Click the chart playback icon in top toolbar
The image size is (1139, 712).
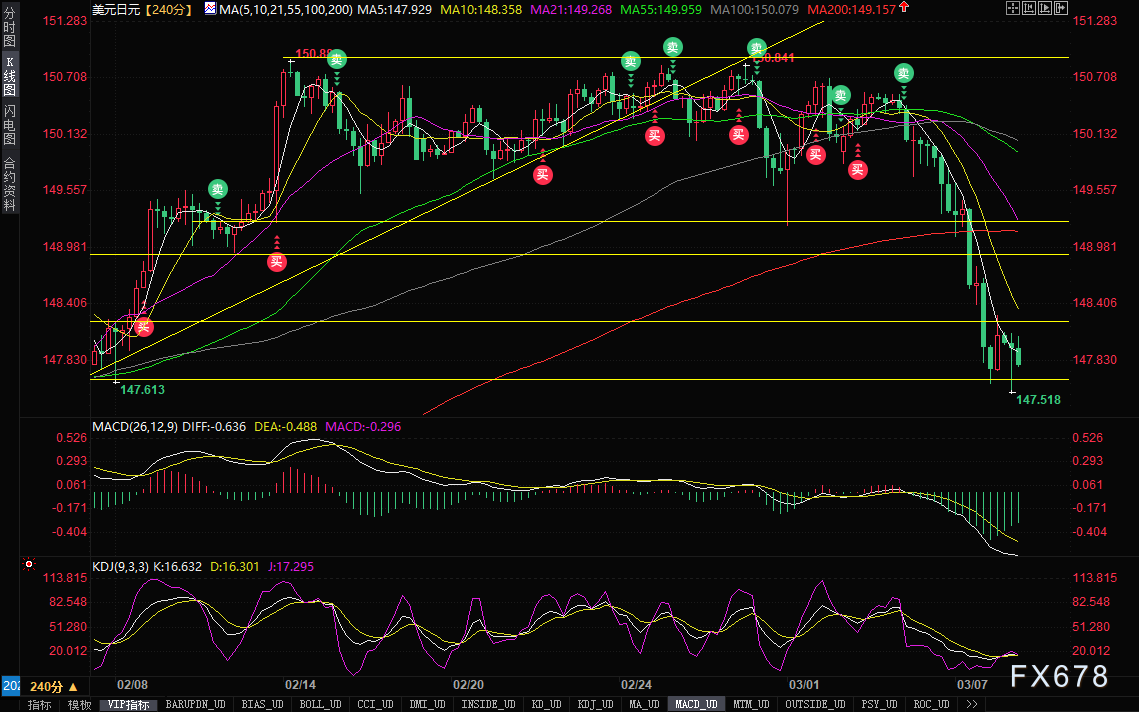click(x=1045, y=9)
